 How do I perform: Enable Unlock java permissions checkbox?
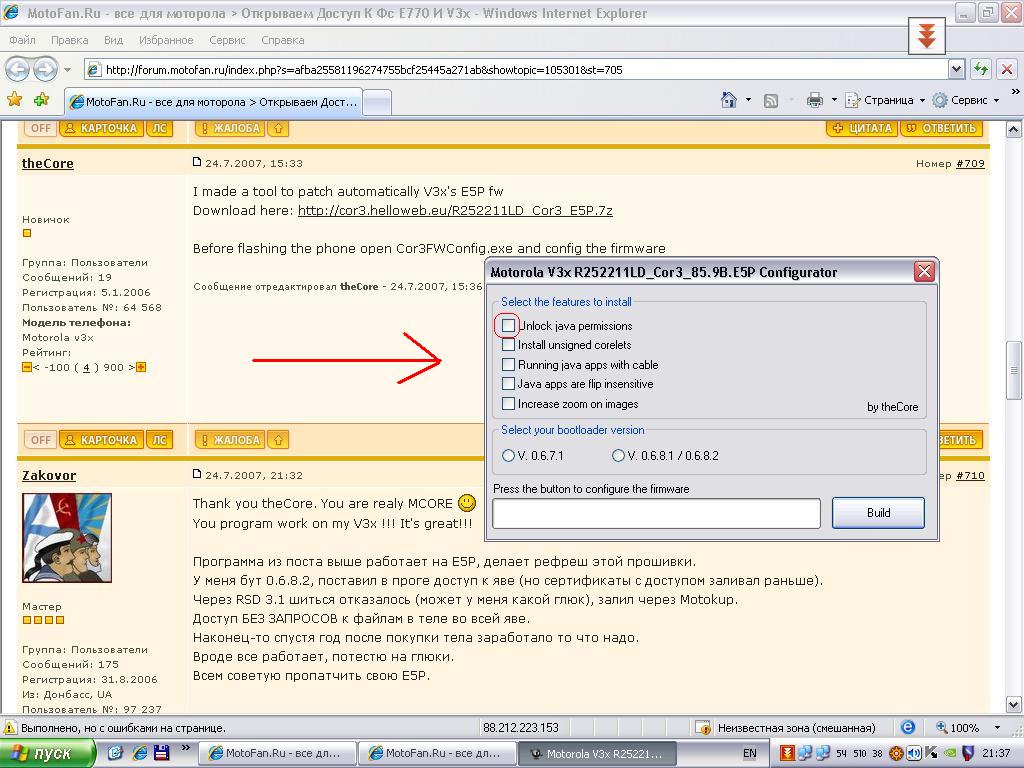click(508, 325)
